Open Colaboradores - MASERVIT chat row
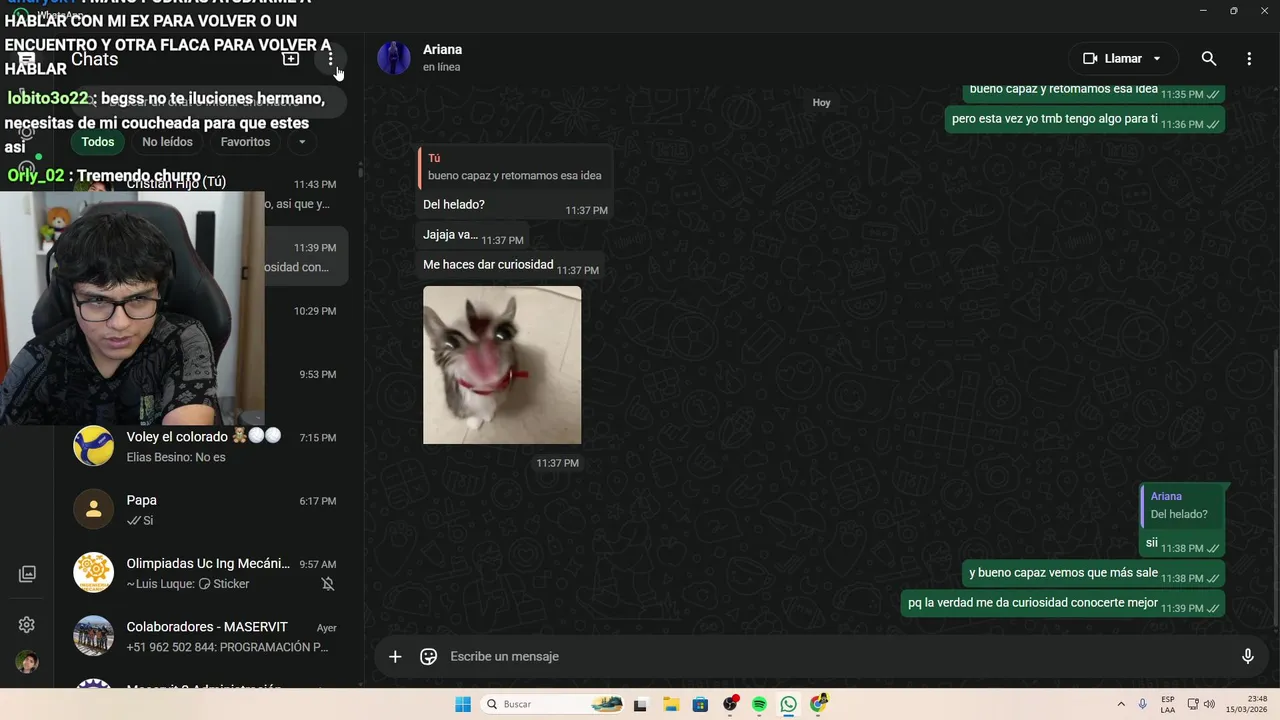Viewport: 1280px width, 720px height. click(207, 636)
